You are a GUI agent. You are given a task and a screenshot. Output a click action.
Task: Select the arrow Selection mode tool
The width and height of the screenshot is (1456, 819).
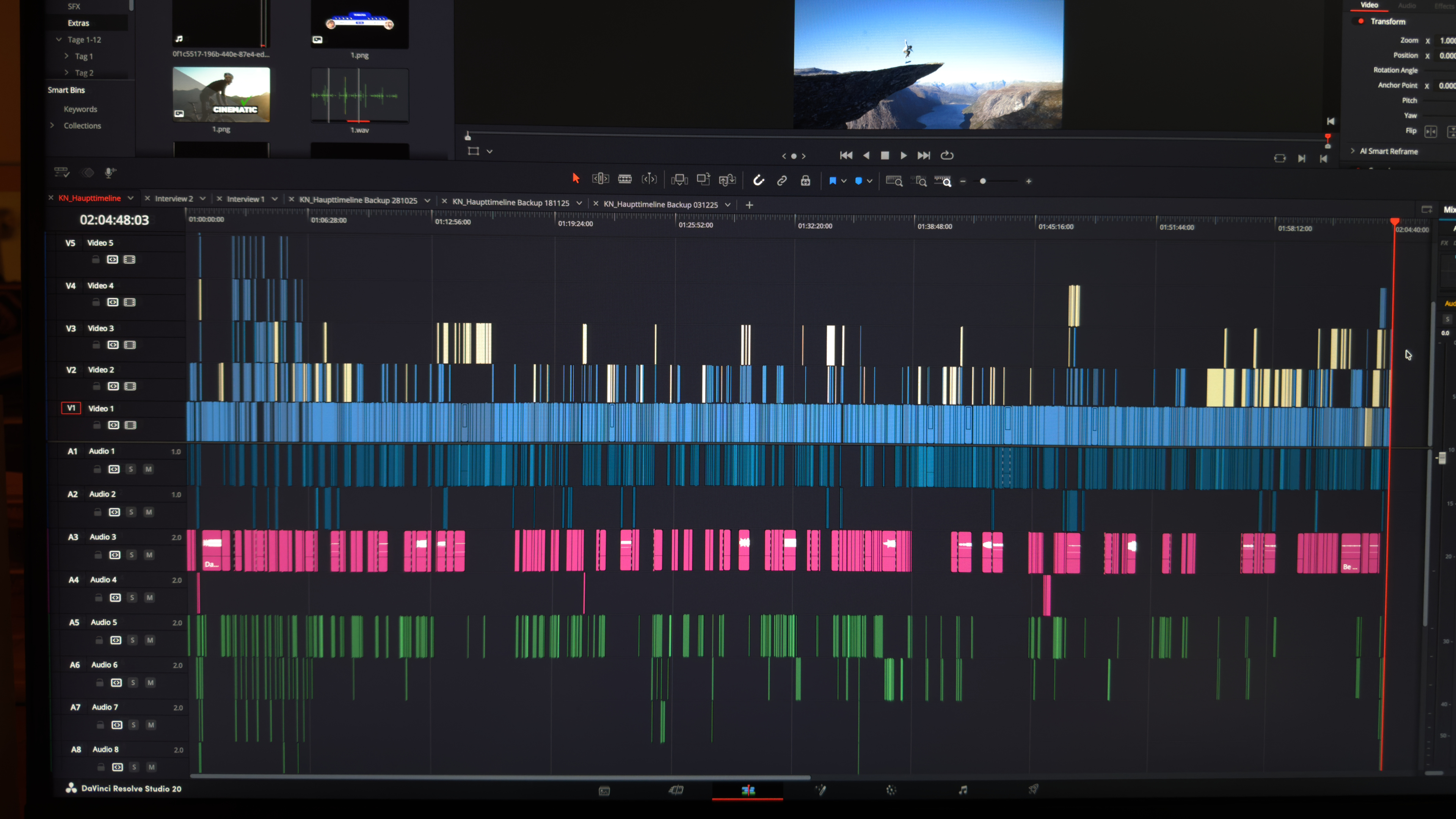(x=576, y=179)
